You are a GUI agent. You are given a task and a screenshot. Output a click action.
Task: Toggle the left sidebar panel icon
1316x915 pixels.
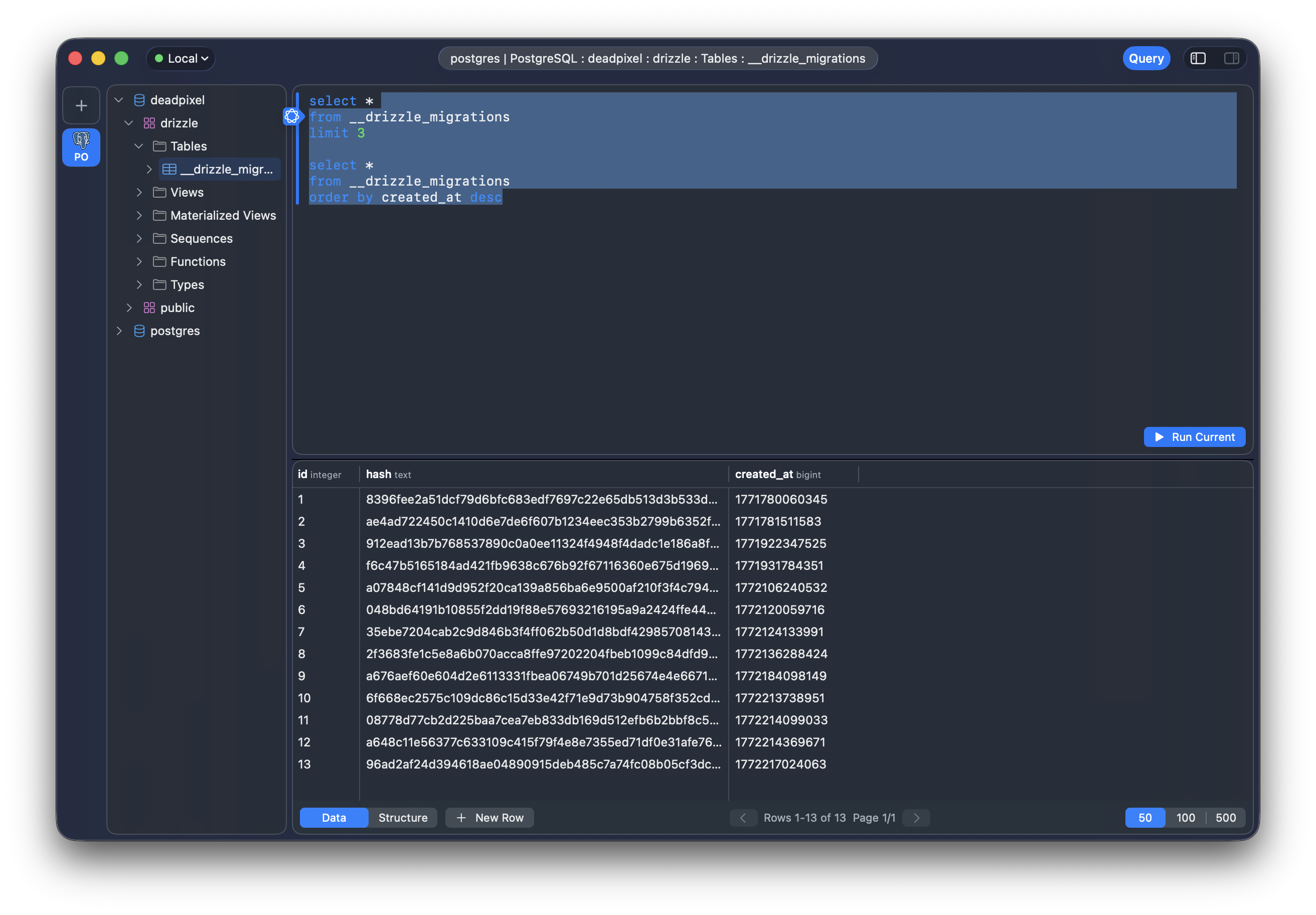(x=1199, y=58)
